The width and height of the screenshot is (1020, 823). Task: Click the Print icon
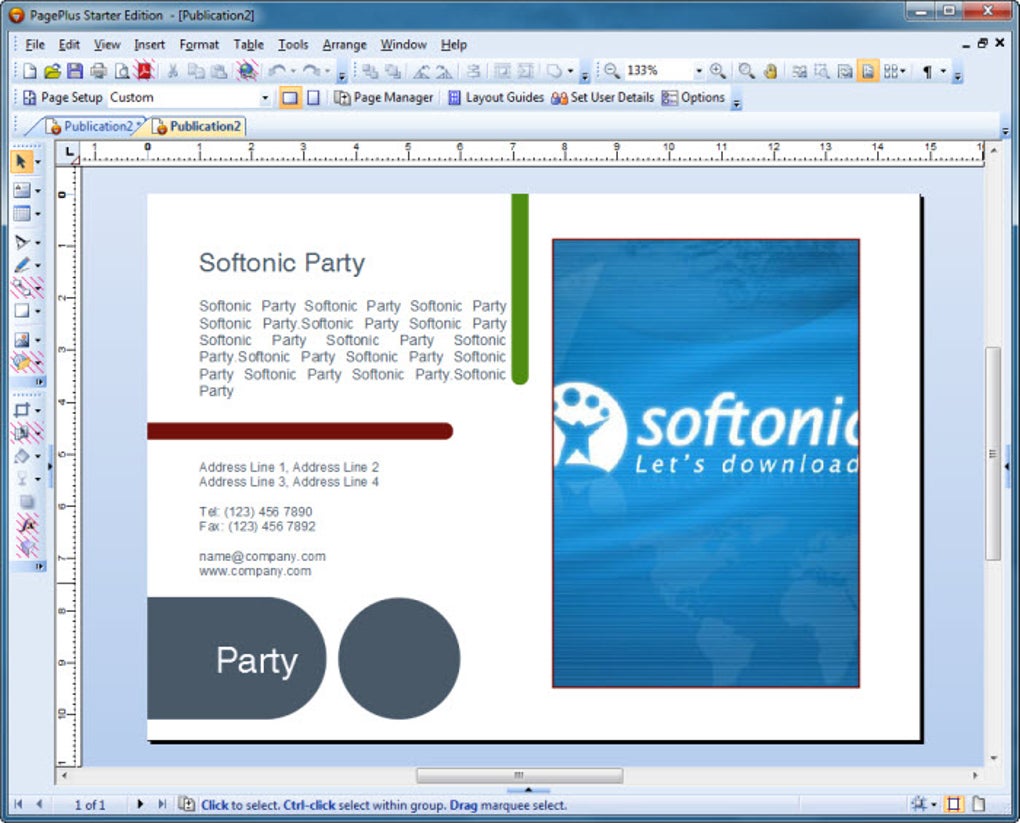click(98, 71)
